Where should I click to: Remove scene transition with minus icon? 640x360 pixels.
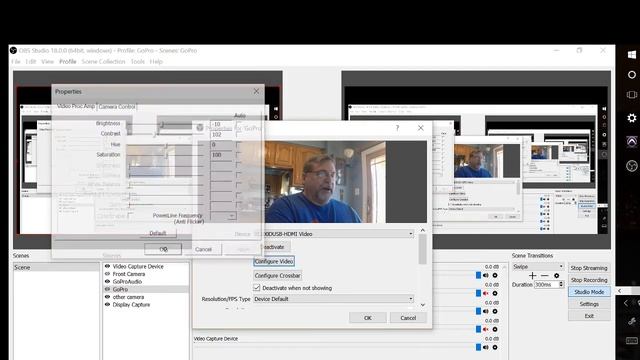[544, 276]
